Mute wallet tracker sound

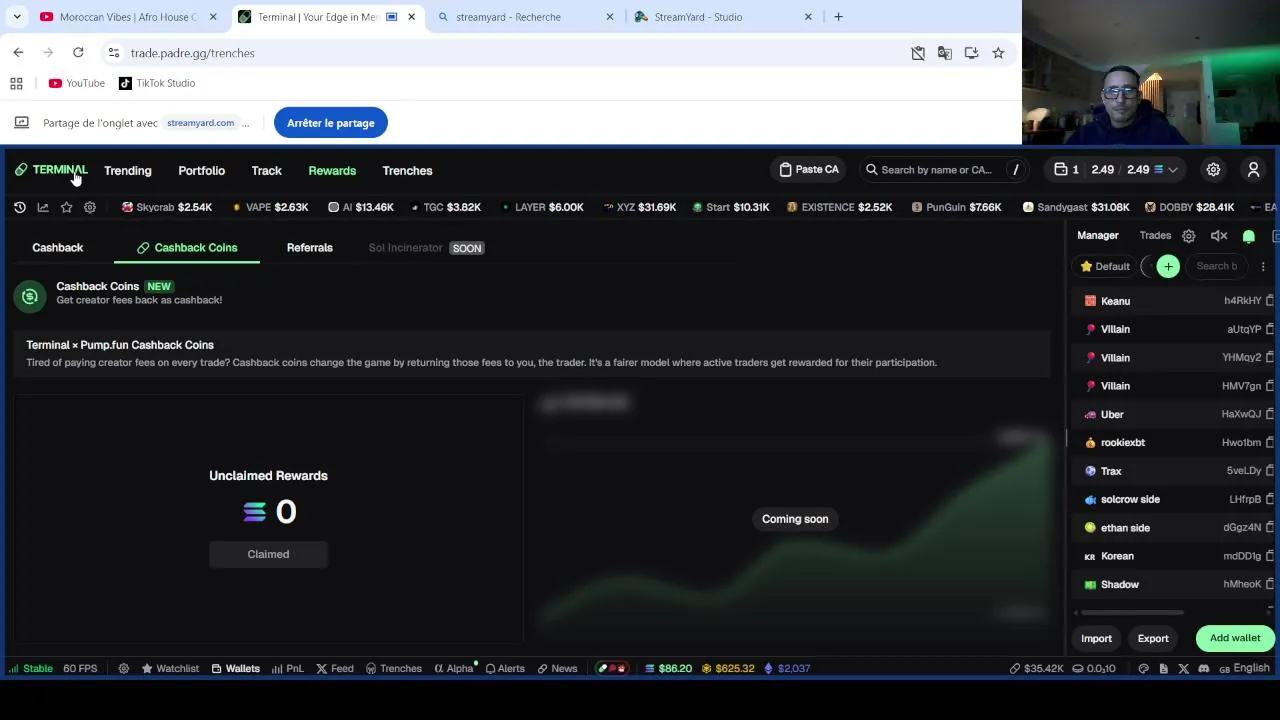point(1219,236)
